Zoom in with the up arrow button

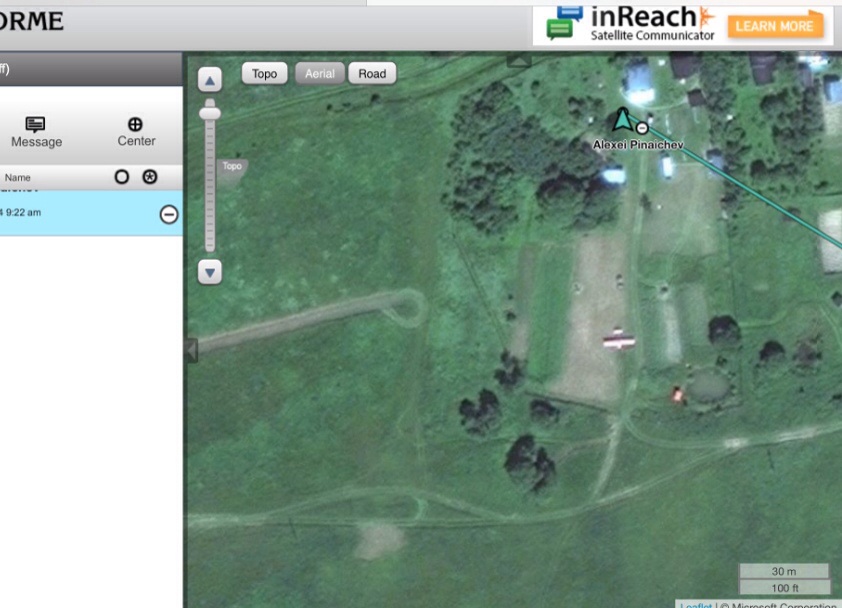pos(210,81)
